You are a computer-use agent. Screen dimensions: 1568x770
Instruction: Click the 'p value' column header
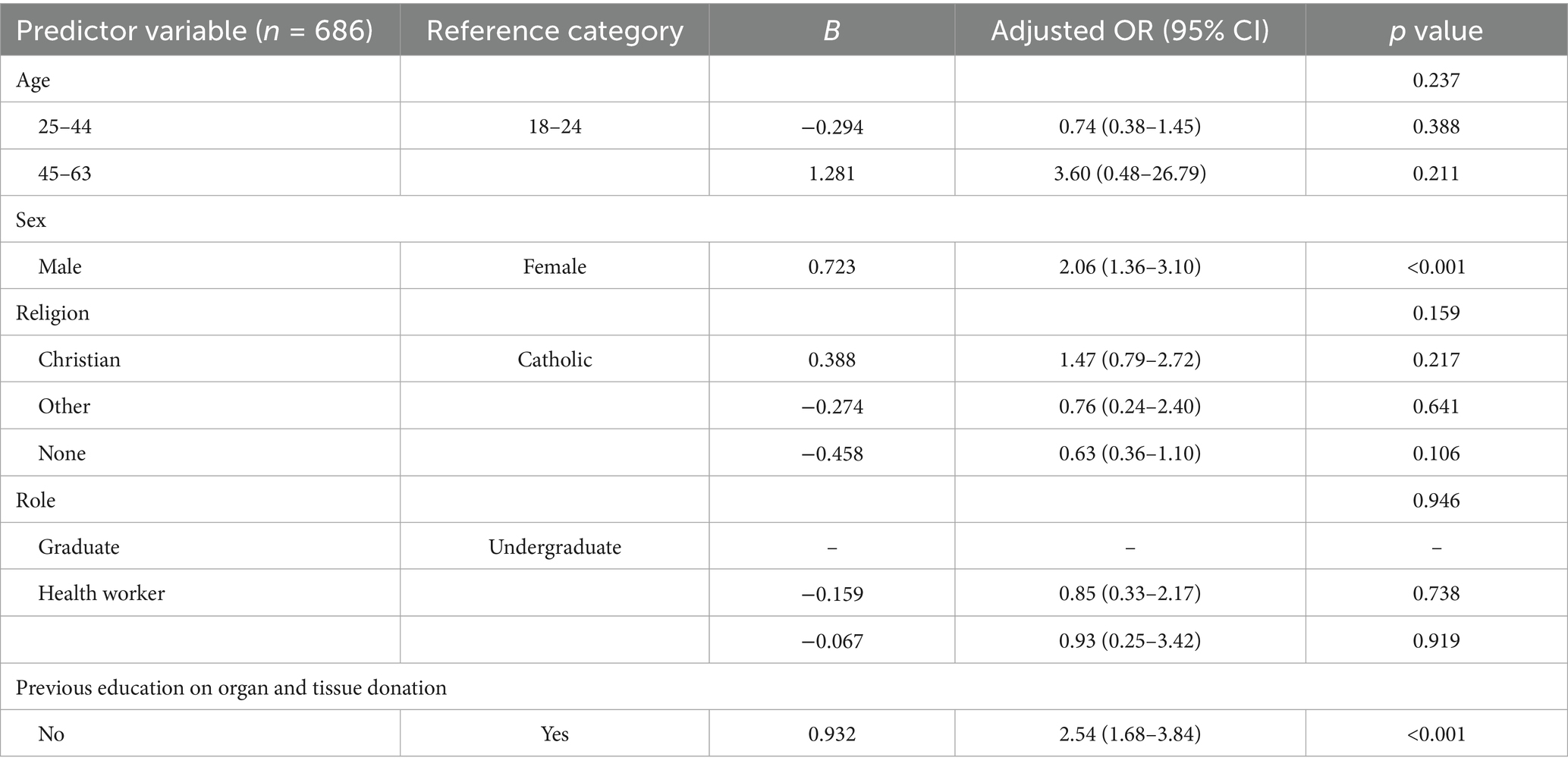pos(1436,31)
